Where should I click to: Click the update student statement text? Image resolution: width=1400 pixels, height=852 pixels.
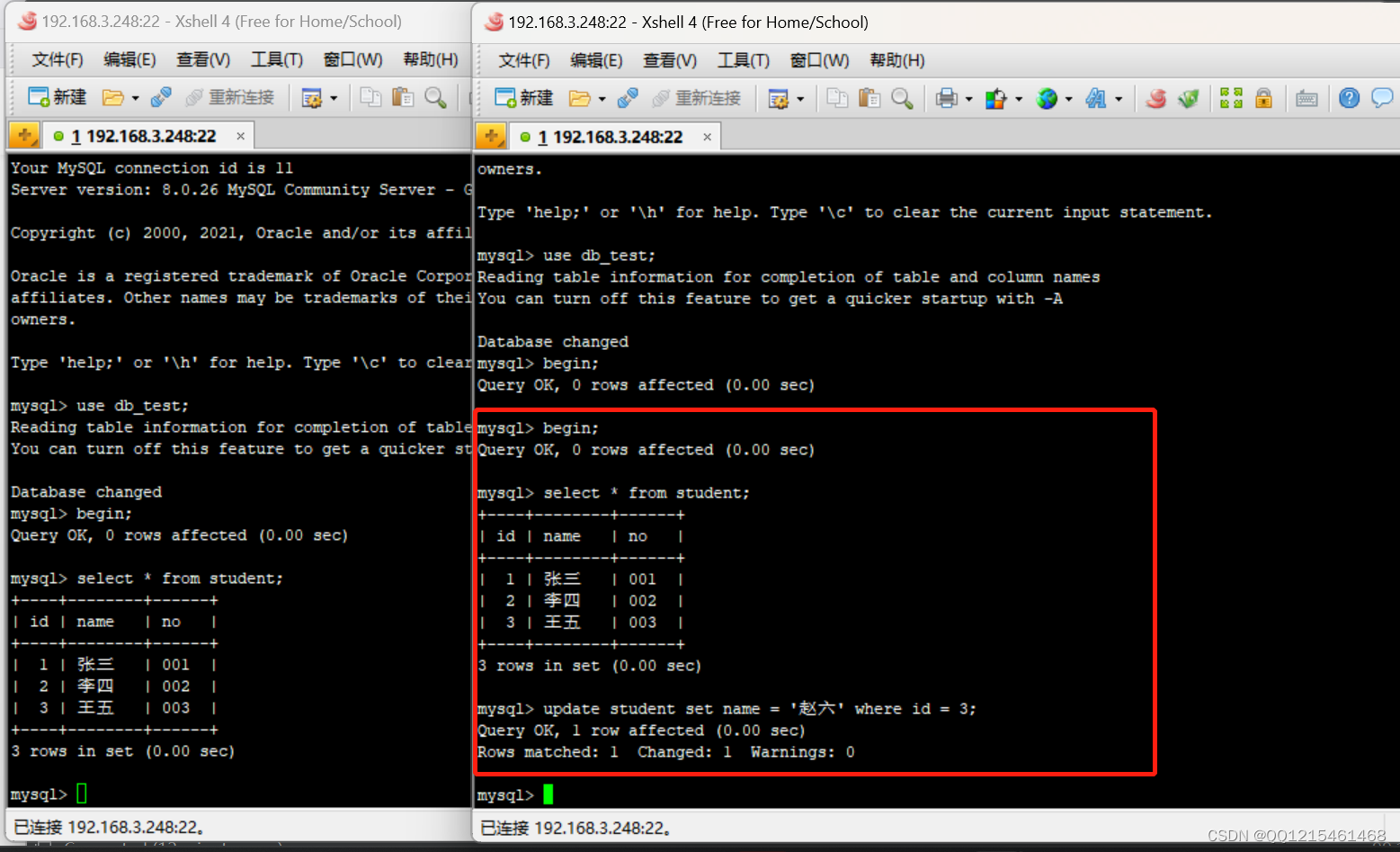(x=759, y=709)
